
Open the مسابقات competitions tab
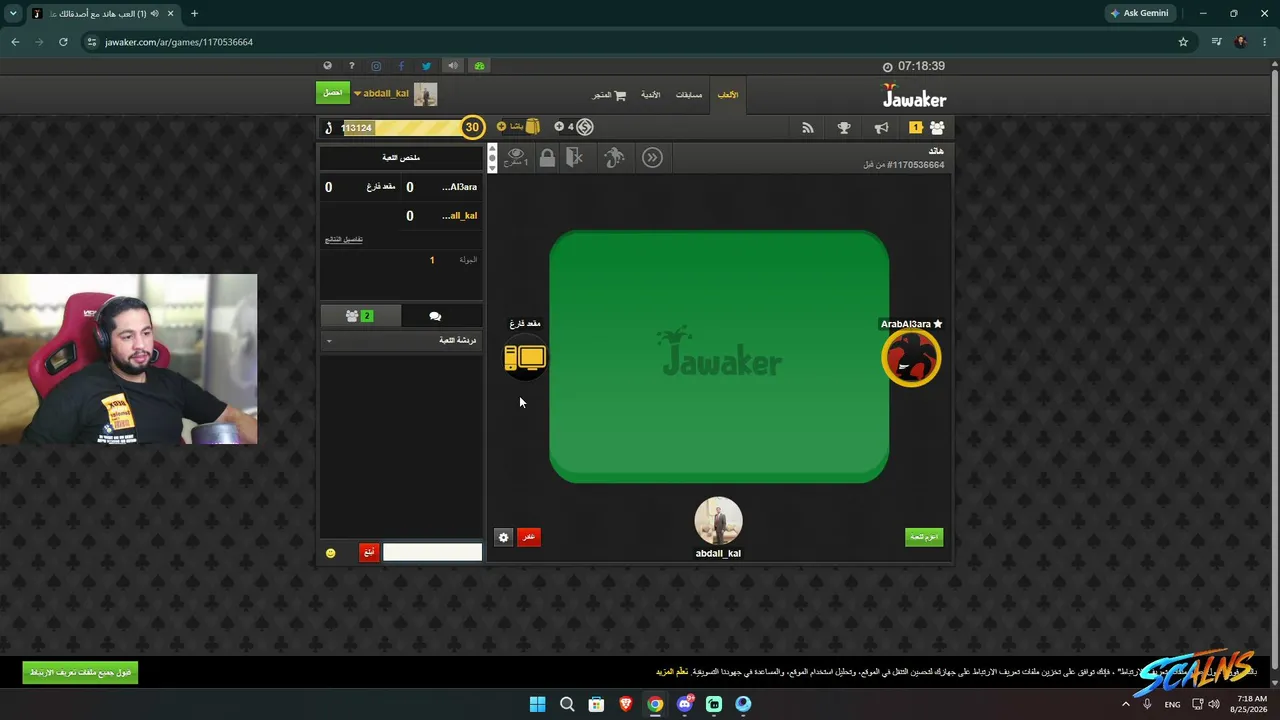689,95
